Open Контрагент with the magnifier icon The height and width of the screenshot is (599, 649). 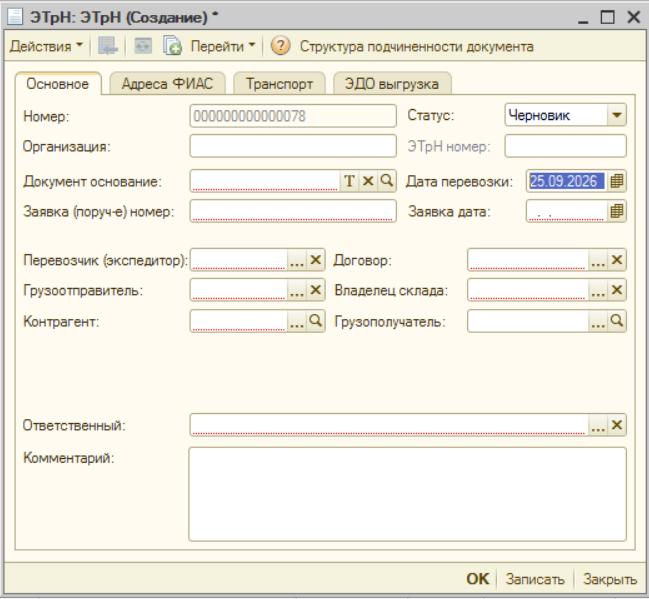(315, 321)
